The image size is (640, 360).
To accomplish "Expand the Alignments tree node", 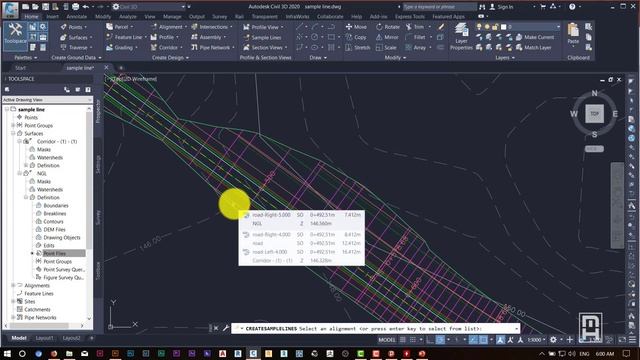I will [13, 285].
